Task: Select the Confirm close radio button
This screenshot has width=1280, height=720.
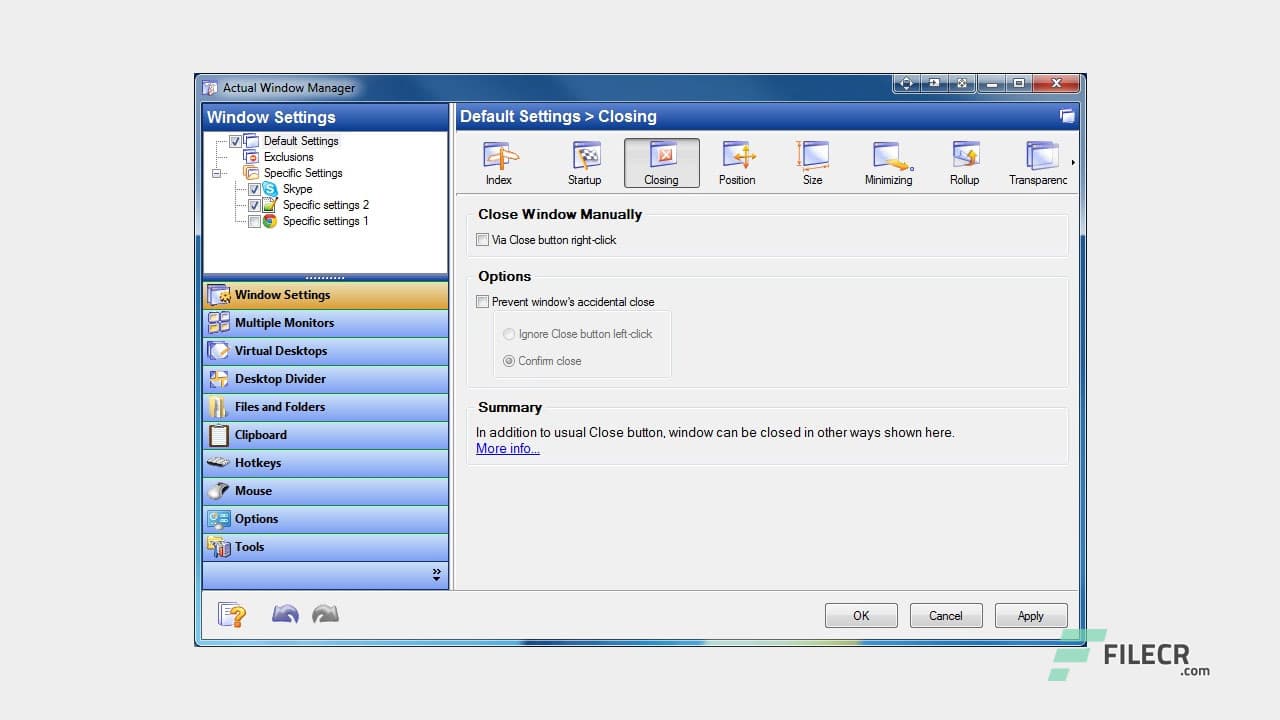Action: pyautogui.click(x=509, y=361)
